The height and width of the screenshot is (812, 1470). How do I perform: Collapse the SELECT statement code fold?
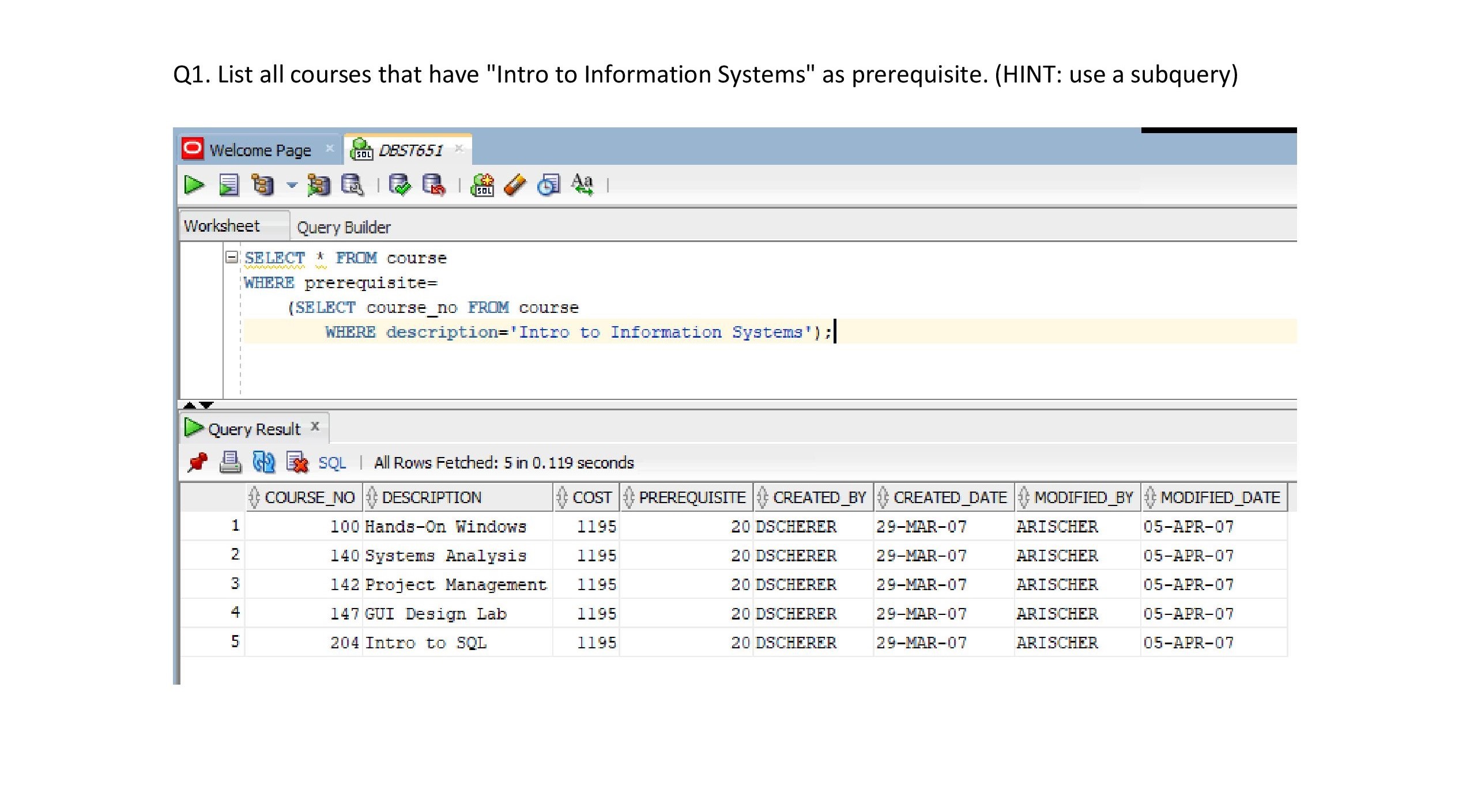[x=231, y=257]
